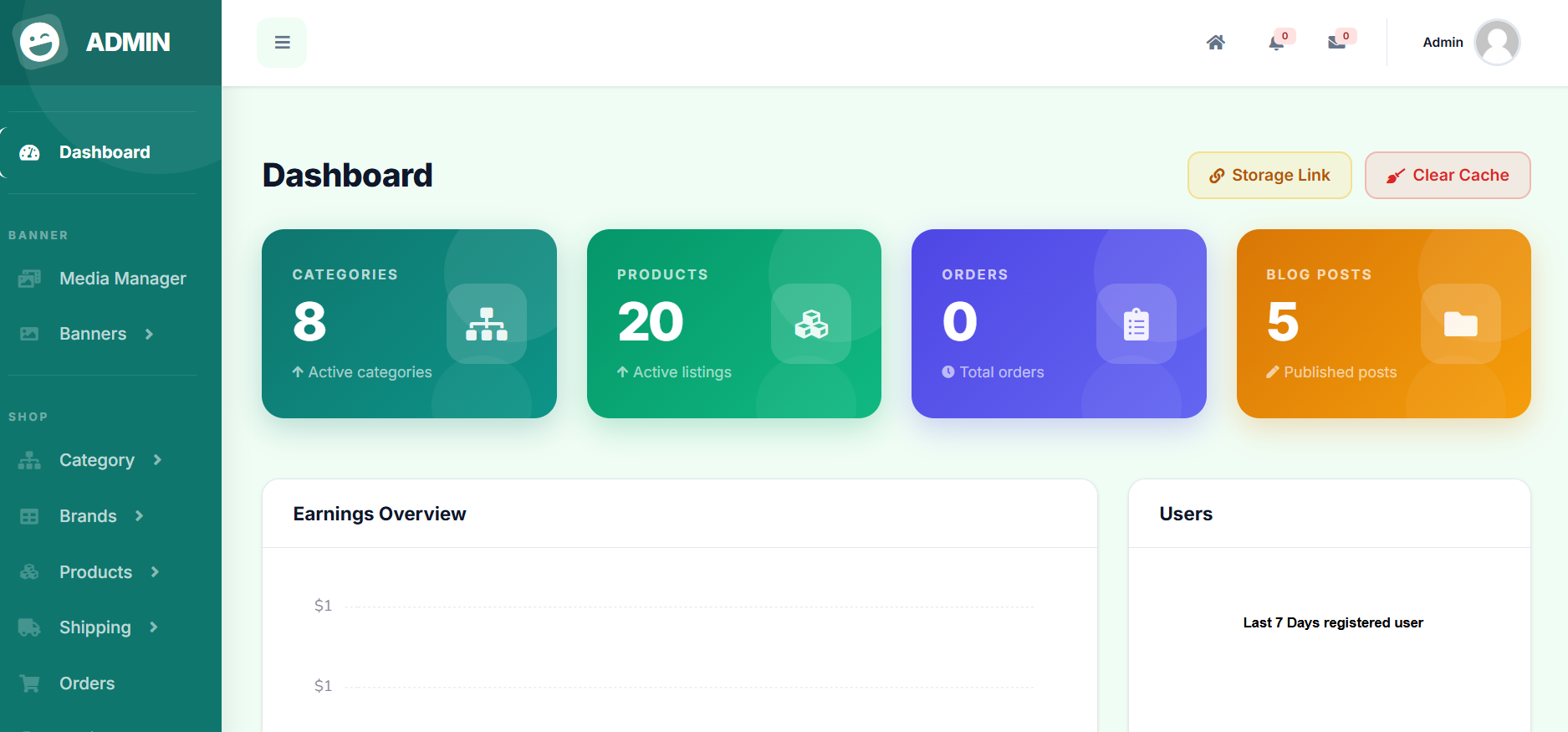Click the 'Active listings' text
The width and height of the screenshot is (1568, 732).
682,372
